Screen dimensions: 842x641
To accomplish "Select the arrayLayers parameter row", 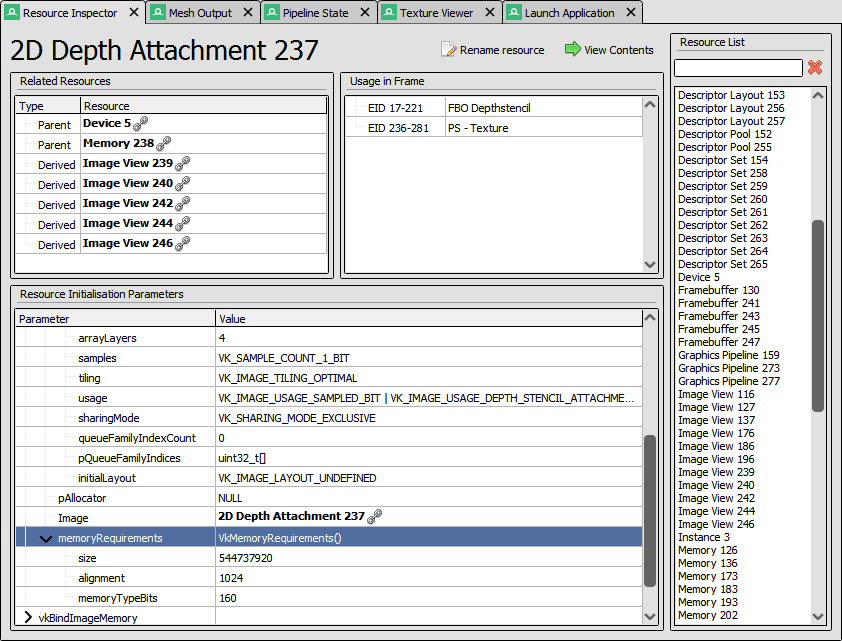I will coord(329,338).
